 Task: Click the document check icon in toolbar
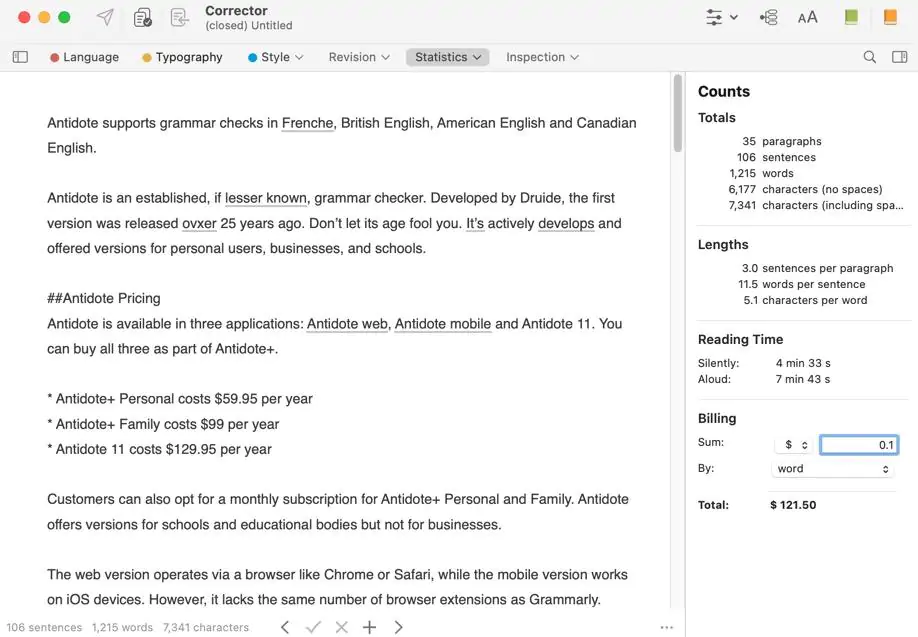(x=142, y=18)
